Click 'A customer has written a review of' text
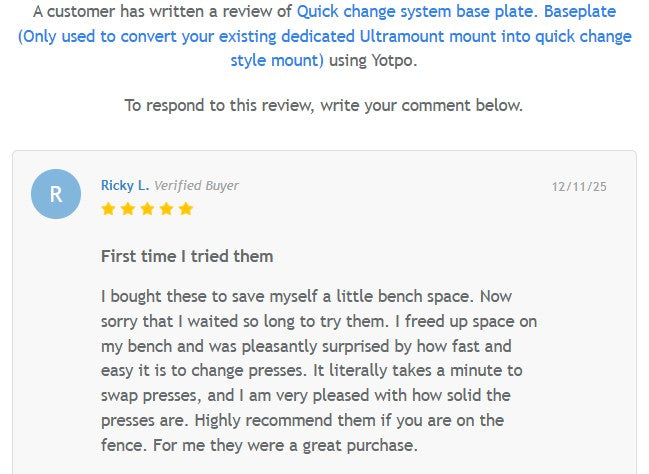Screen dimensions: 649x474 (x=162, y=12)
